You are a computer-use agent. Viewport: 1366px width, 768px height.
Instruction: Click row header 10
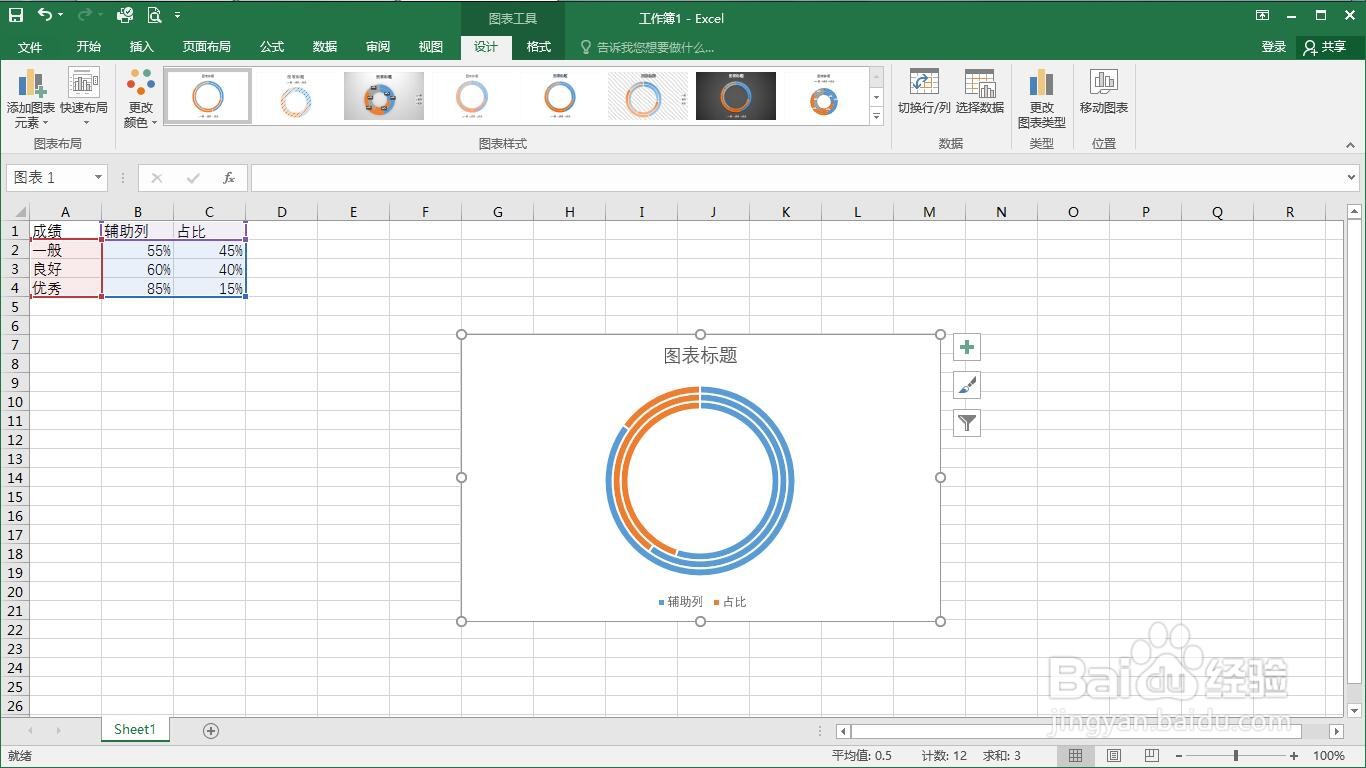point(14,402)
